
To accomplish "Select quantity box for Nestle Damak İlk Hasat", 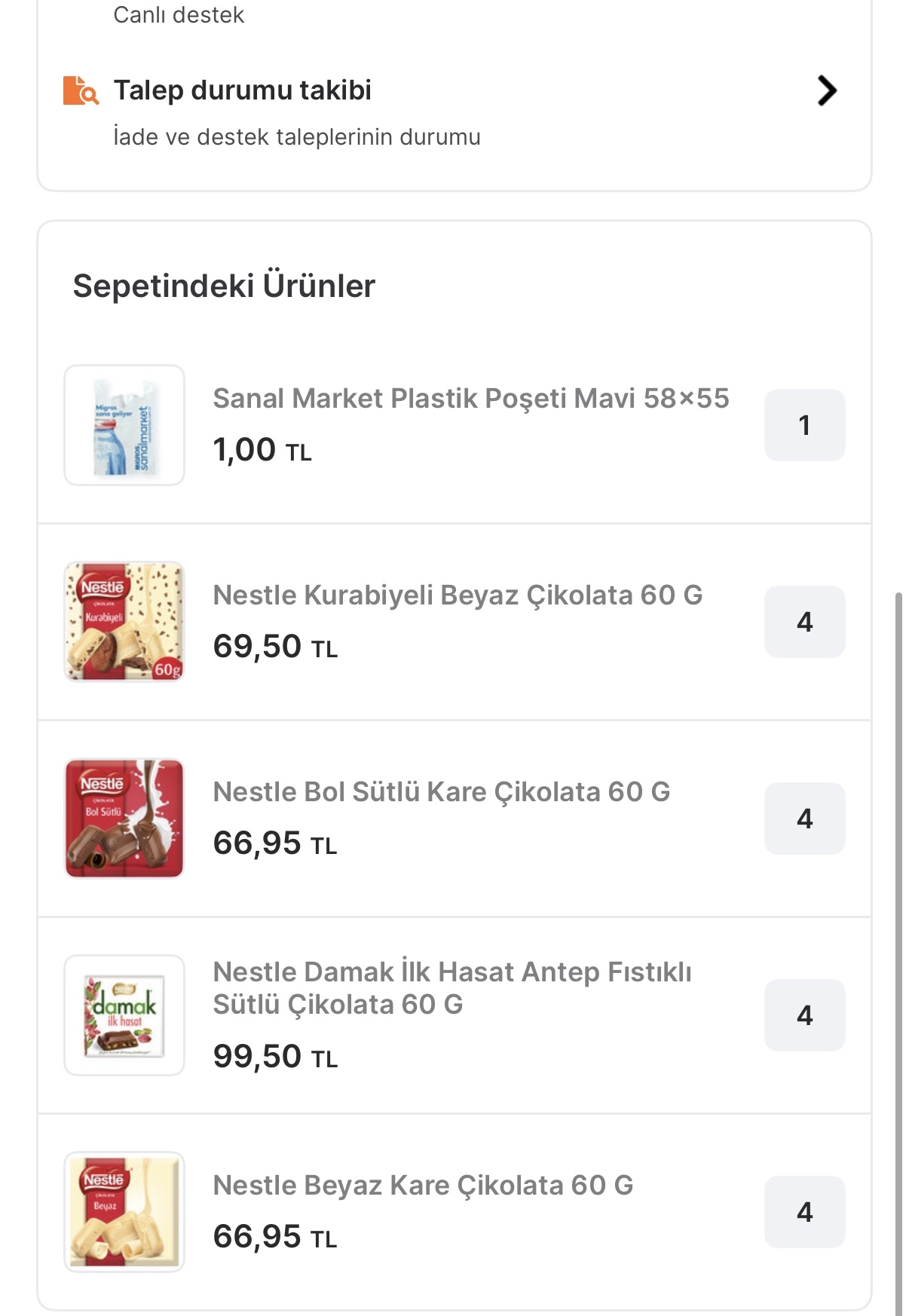I will pos(804,1015).
